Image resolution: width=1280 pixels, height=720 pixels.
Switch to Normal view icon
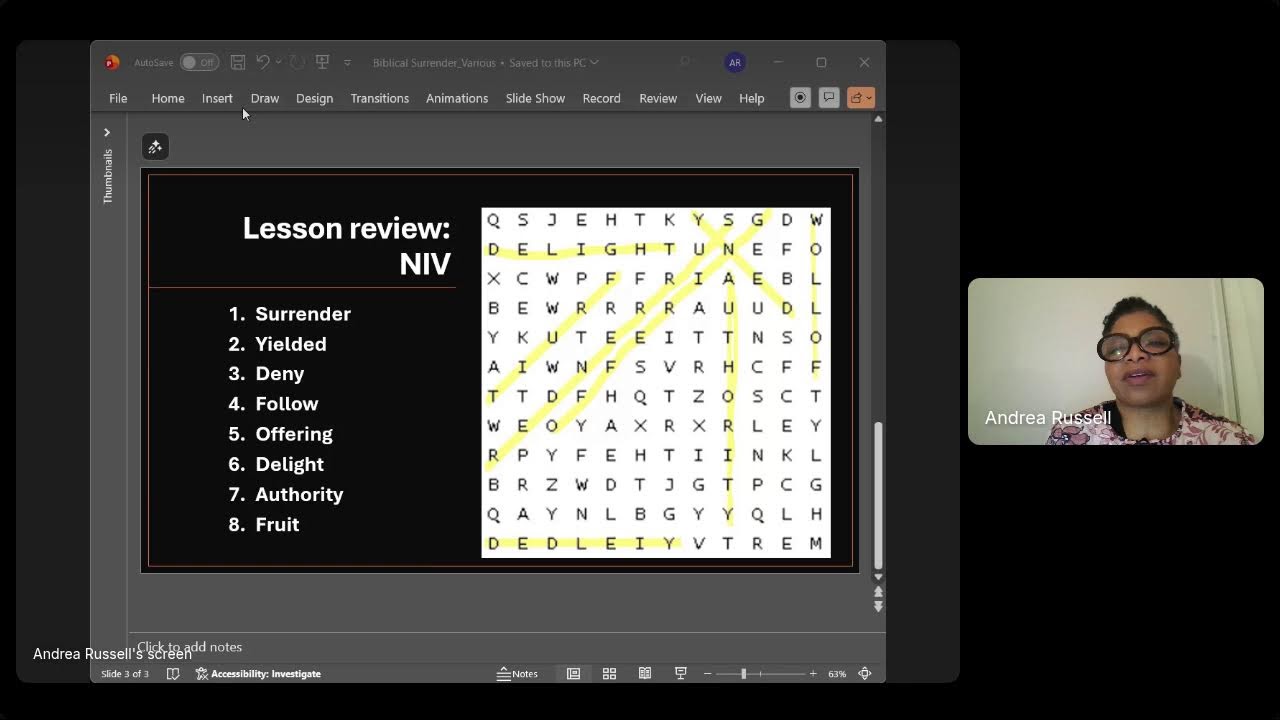pos(573,674)
